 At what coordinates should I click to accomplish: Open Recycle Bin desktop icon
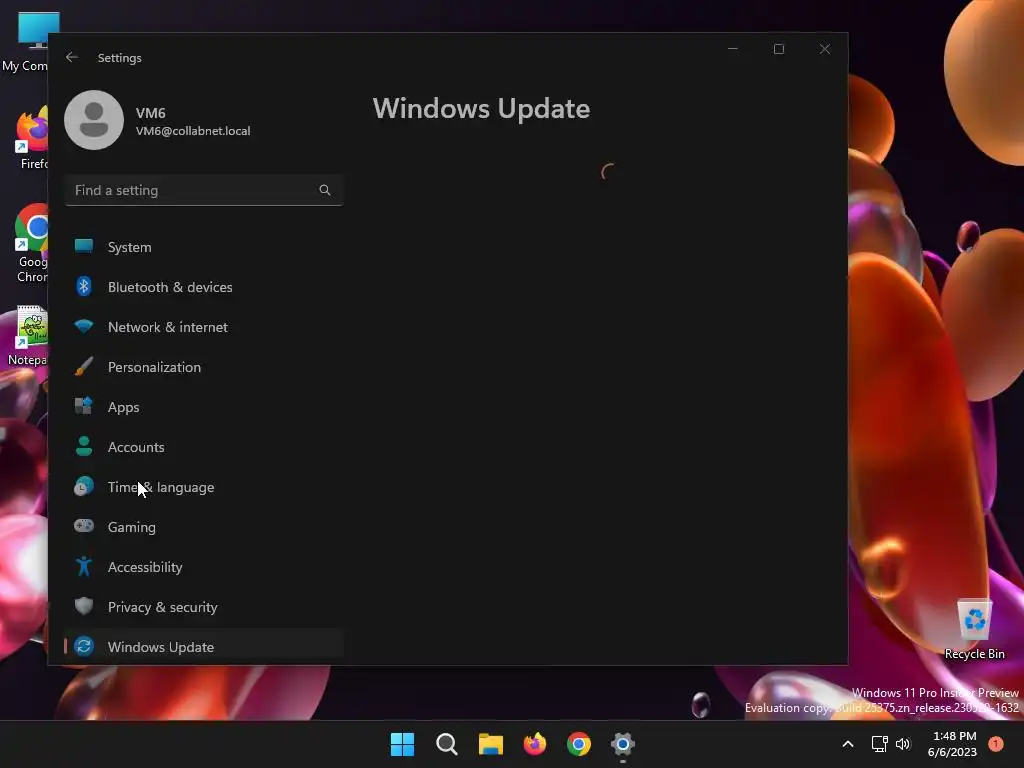pos(974,628)
